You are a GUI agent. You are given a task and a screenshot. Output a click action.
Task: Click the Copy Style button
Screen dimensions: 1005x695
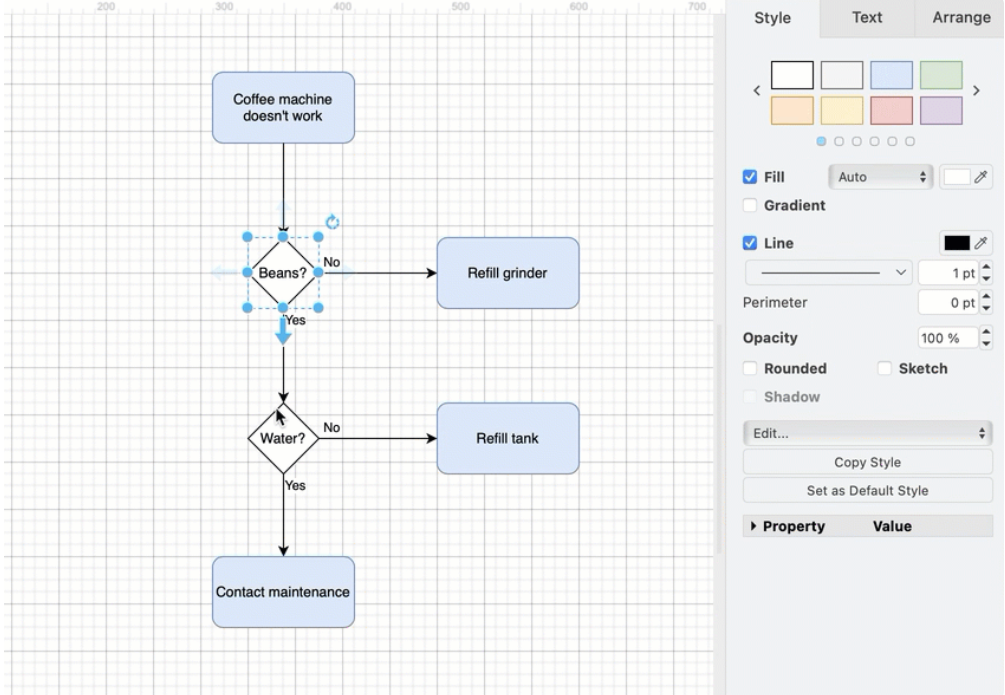tap(867, 462)
